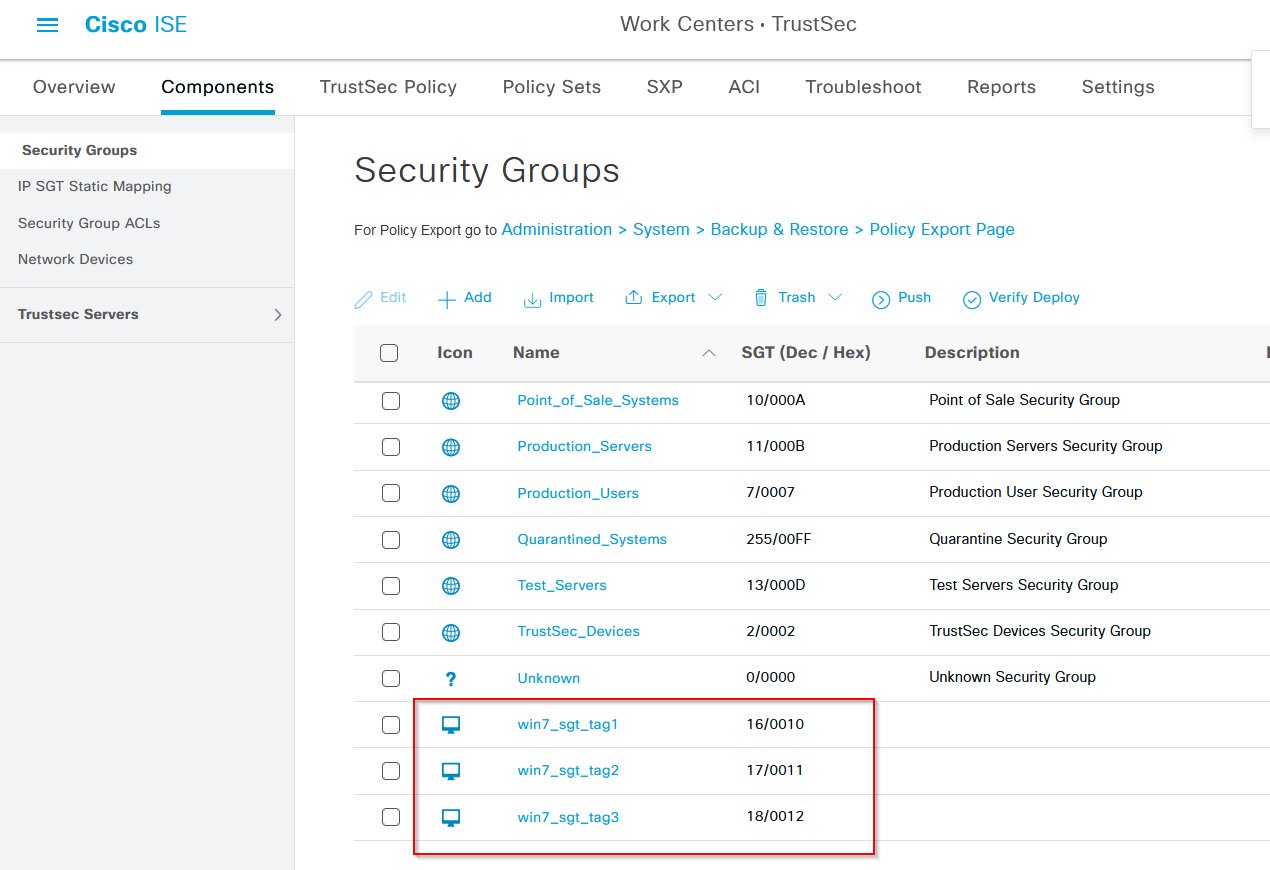Check the Test_Servers row checkbox
Image resolution: width=1270 pixels, height=870 pixels.
click(391, 586)
